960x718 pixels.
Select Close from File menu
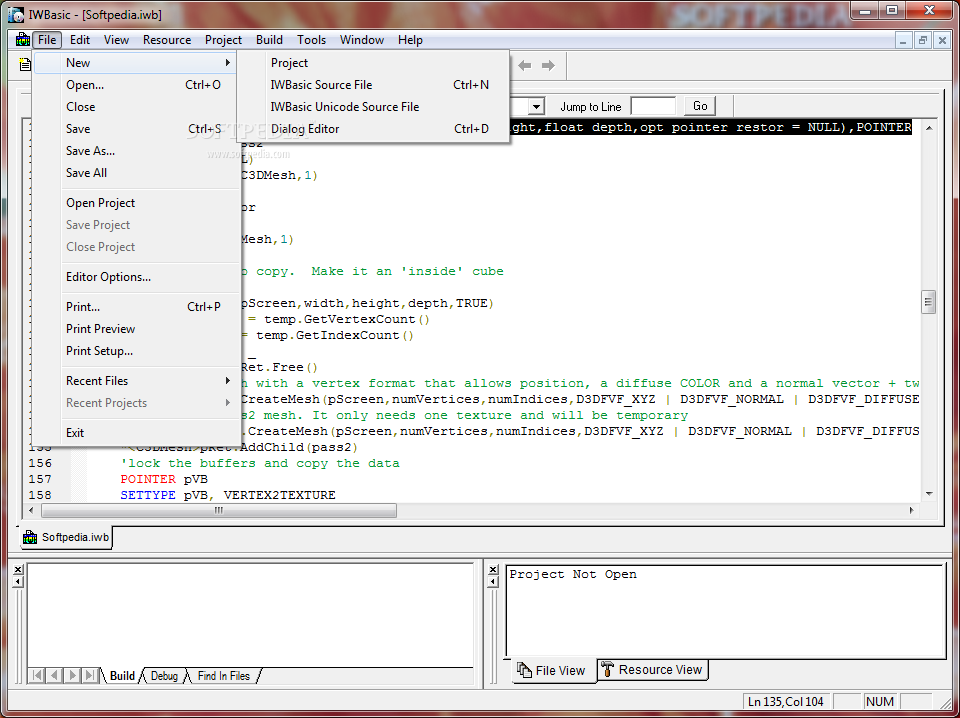(x=135, y=107)
